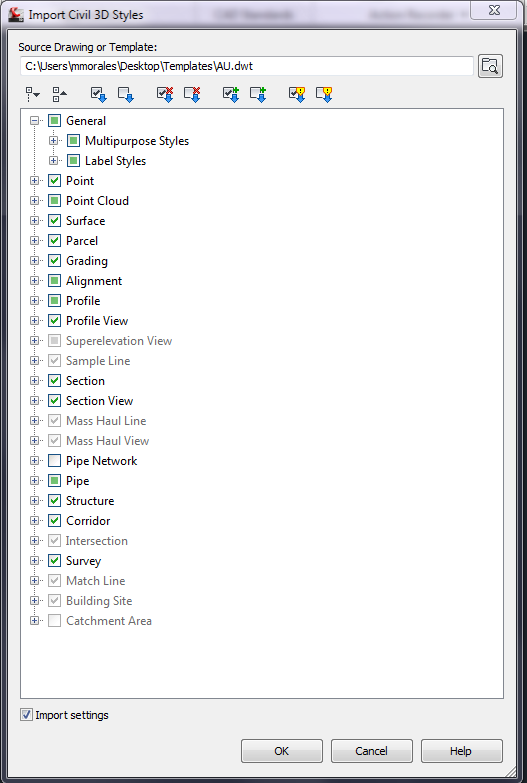Image resolution: width=527 pixels, height=783 pixels.
Task: Expand the Survey tree node
Action: pos(34,560)
